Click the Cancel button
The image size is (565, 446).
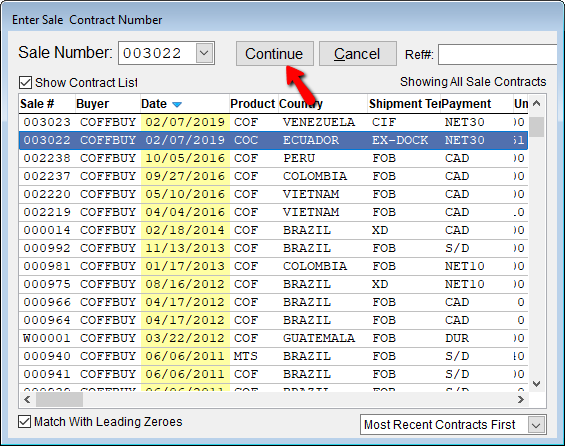357,54
